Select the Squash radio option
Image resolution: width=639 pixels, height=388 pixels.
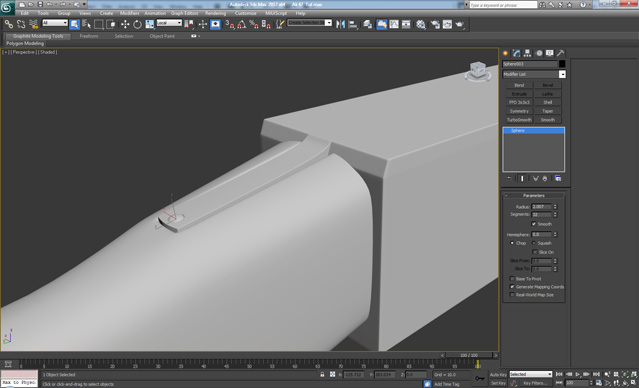533,243
